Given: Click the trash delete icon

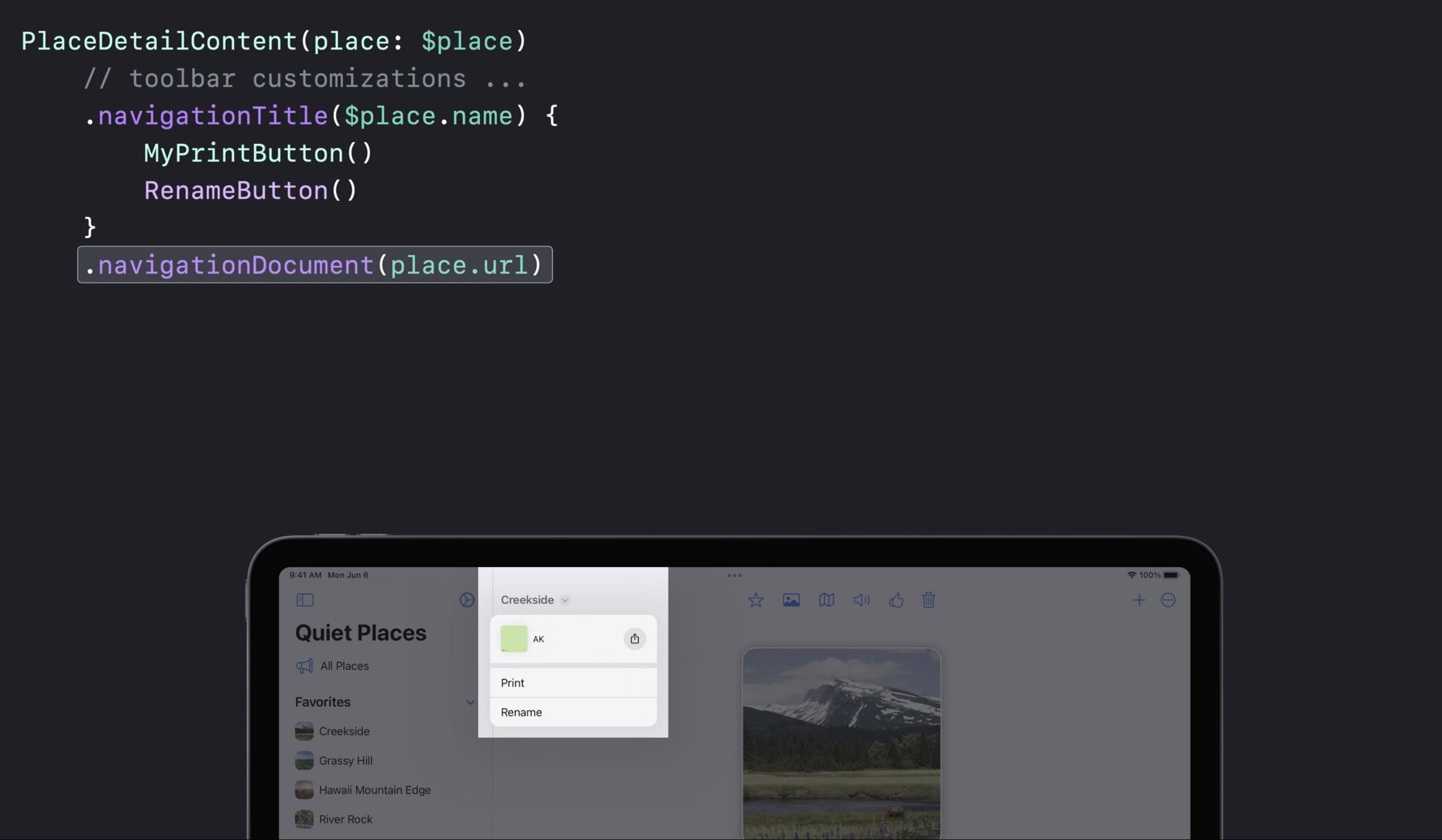Looking at the screenshot, I should point(928,600).
